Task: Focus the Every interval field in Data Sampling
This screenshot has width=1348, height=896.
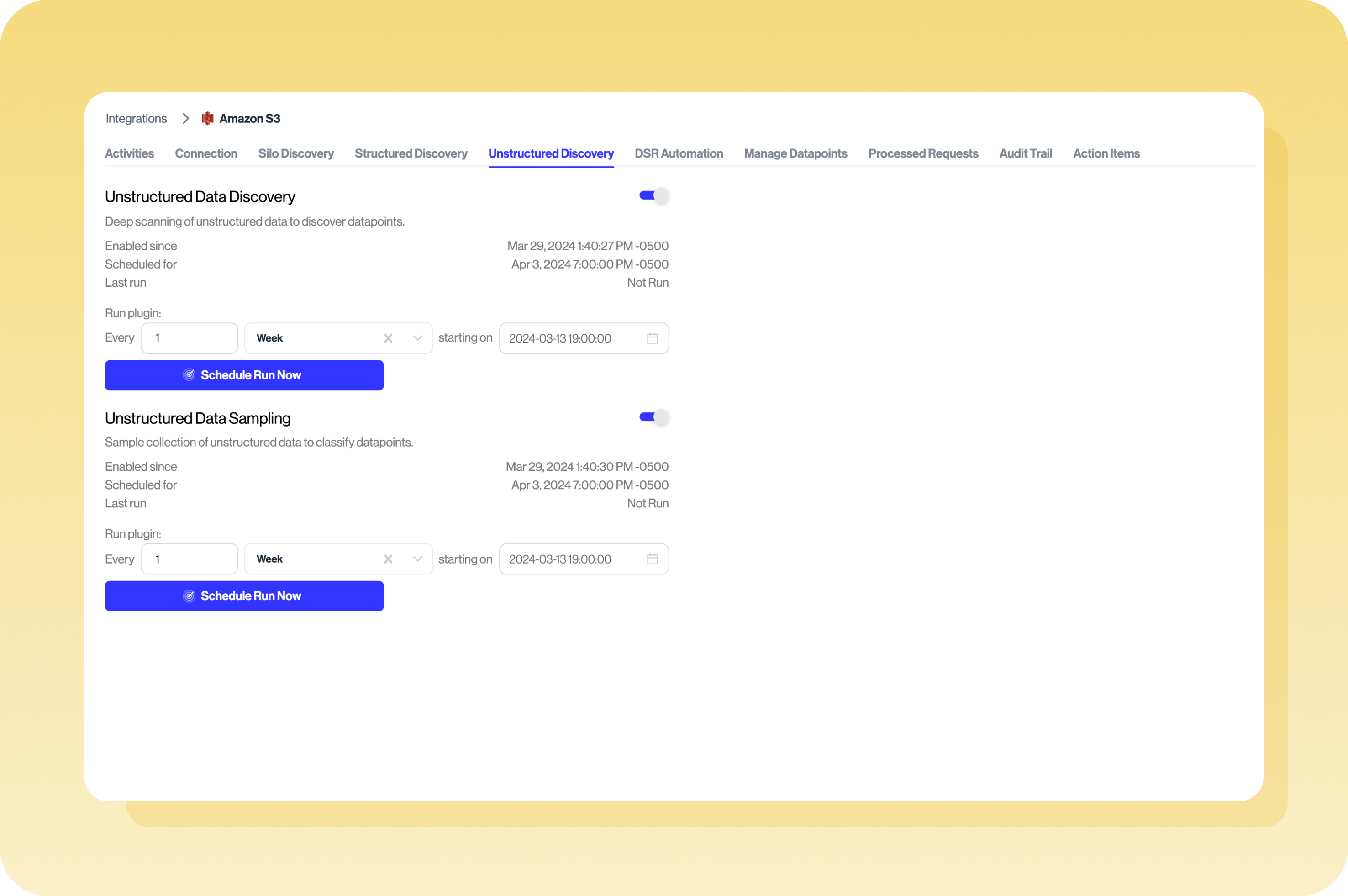Action: 189,559
